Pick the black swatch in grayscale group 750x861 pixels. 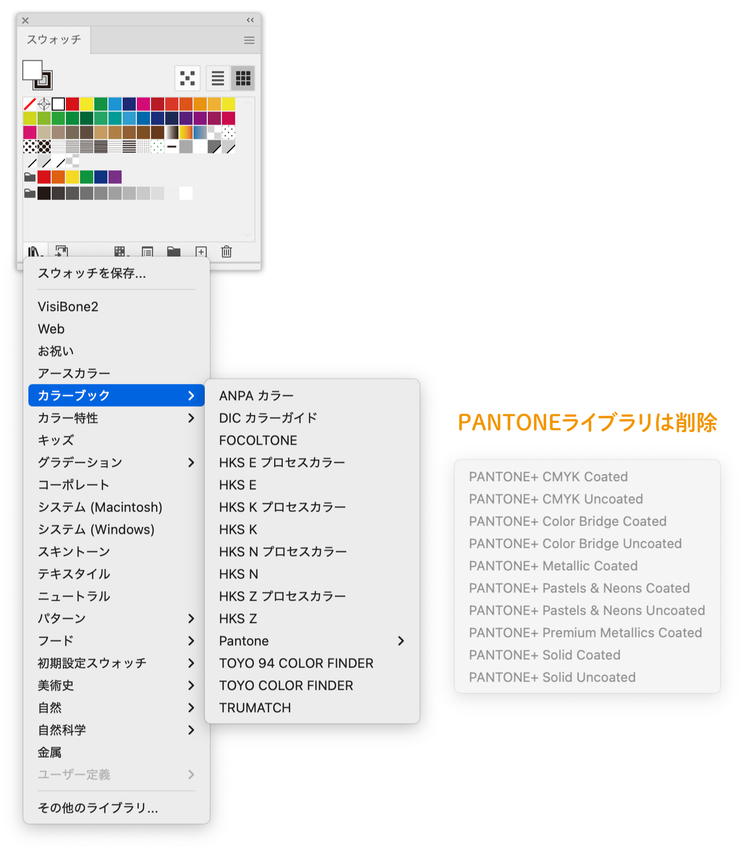[x=44, y=193]
